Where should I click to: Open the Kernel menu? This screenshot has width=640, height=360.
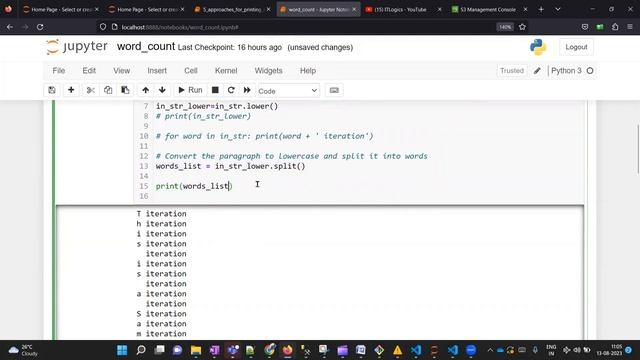point(226,71)
